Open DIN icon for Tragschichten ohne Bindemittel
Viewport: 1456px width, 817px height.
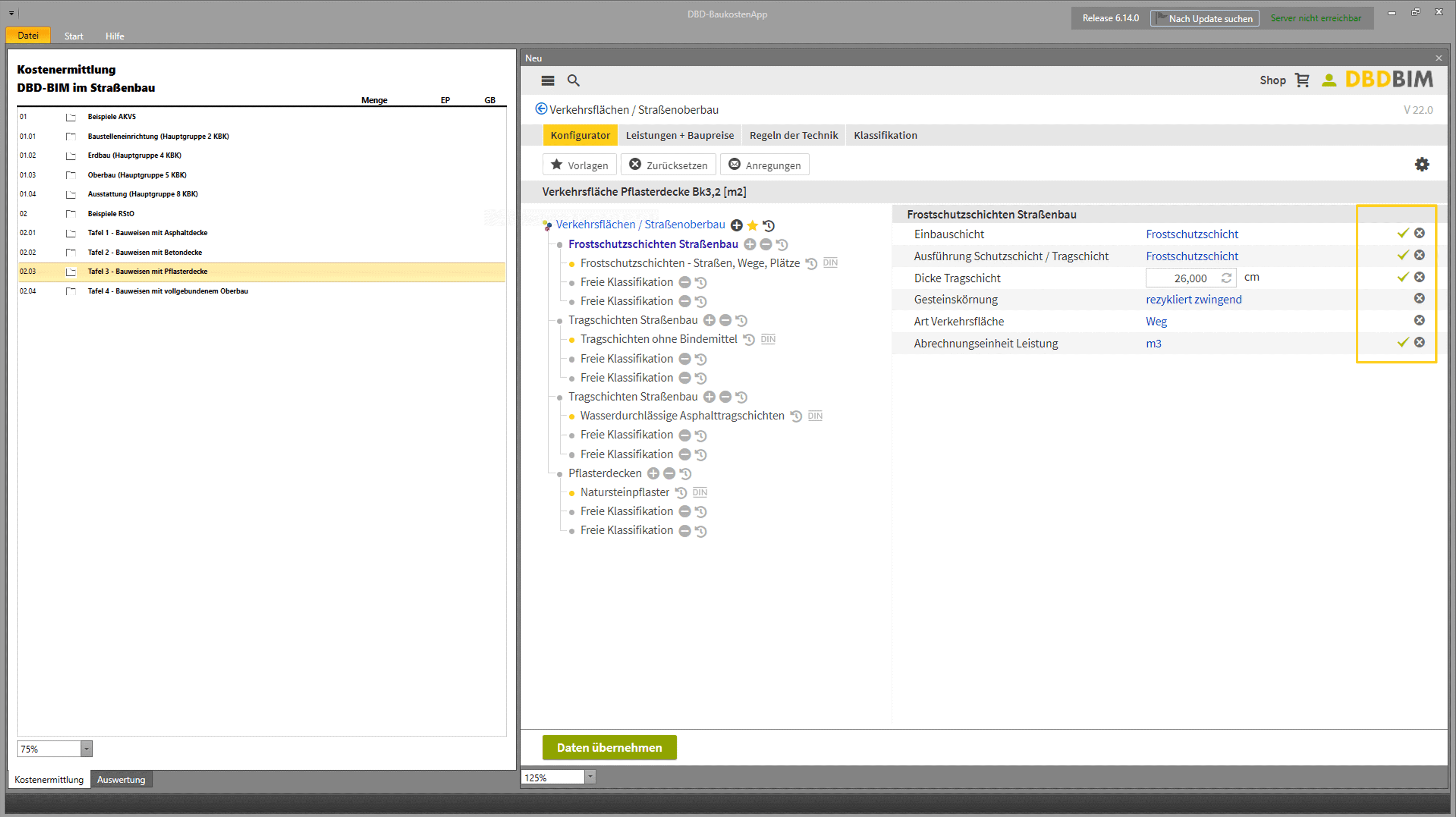[x=768, y=339]
